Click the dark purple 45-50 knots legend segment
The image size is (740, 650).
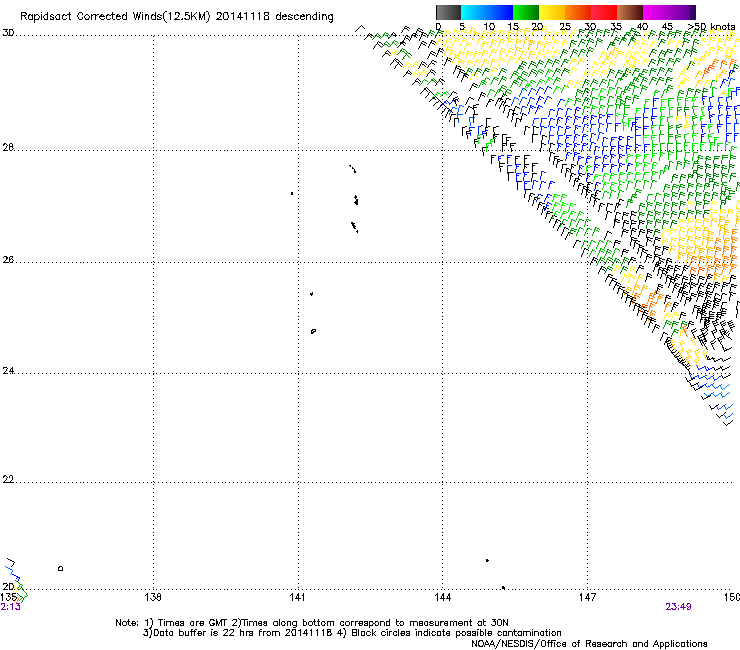(x=682, y=12)
